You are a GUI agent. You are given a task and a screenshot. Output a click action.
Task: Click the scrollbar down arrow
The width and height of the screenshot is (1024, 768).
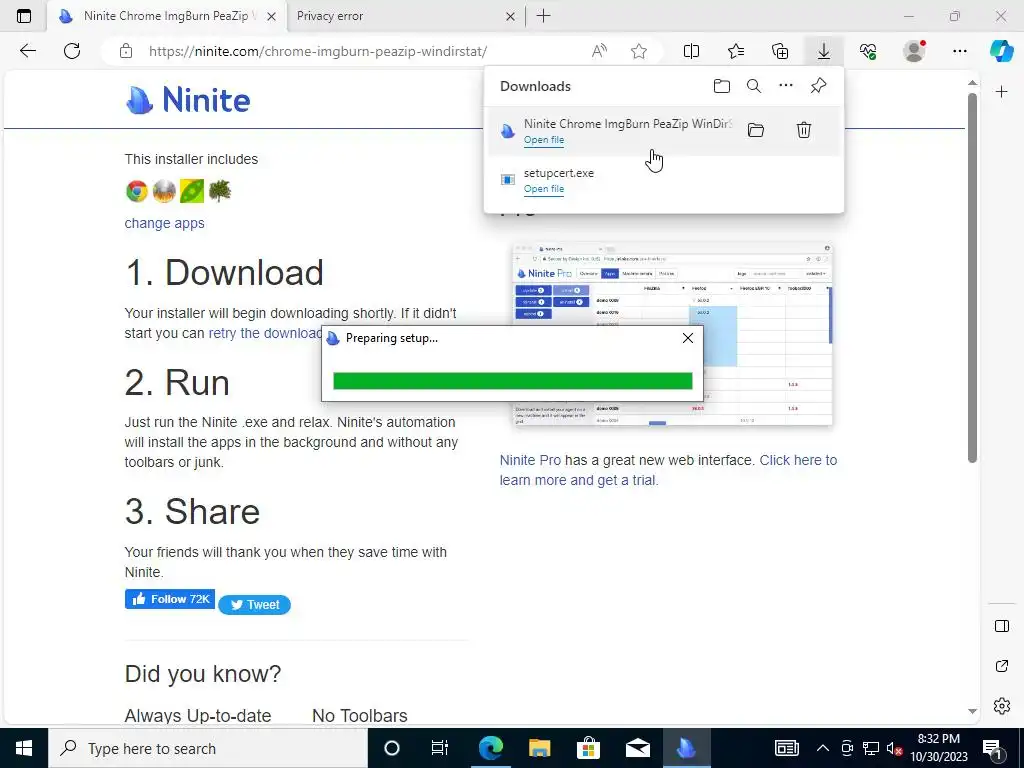(x=972, y=711)
